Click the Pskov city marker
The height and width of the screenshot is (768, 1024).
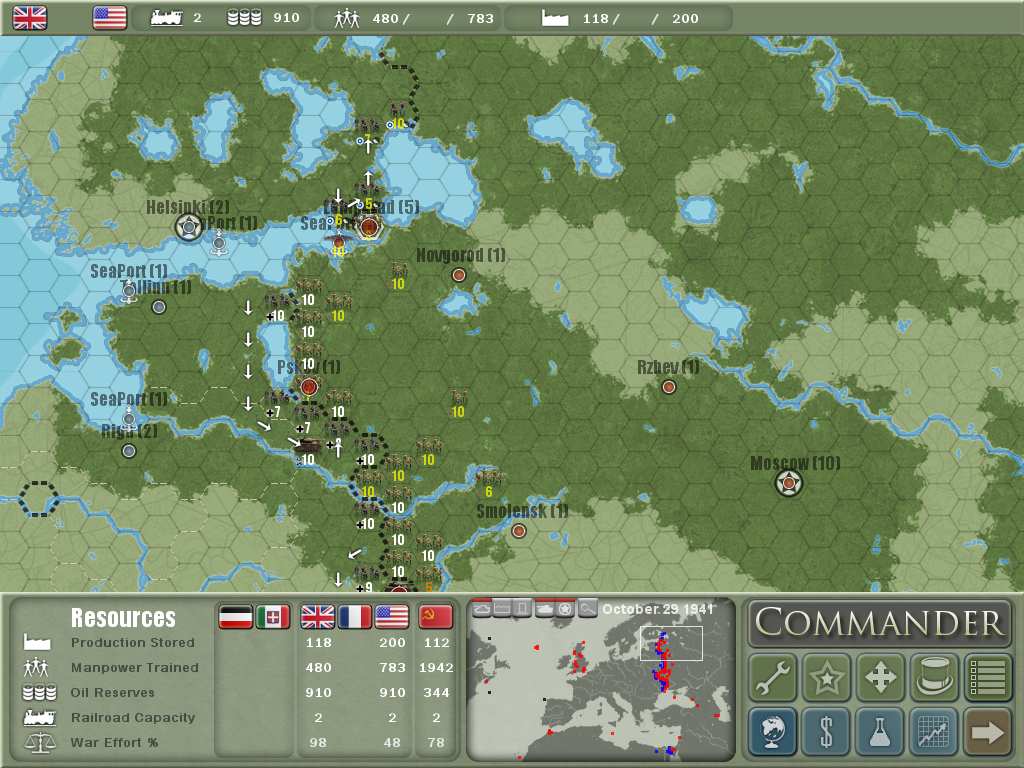[x=309, y=387]
